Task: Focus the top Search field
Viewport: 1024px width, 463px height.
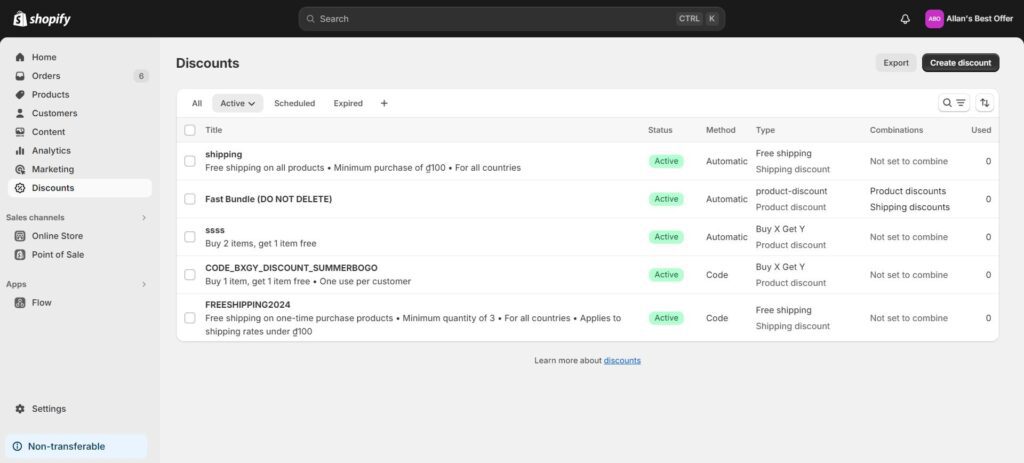Action: (x=490, y=19)
